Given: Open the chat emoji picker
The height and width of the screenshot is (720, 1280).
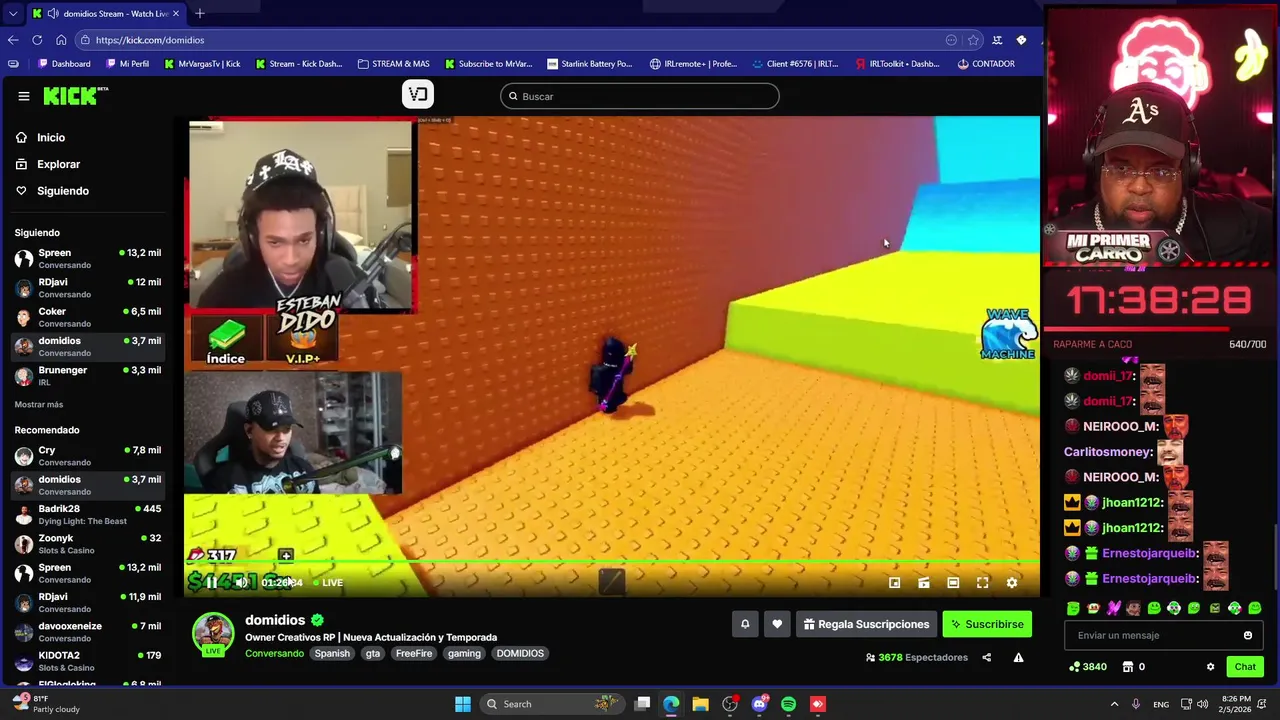Looking at the screenshot, I should point(1248,635).
